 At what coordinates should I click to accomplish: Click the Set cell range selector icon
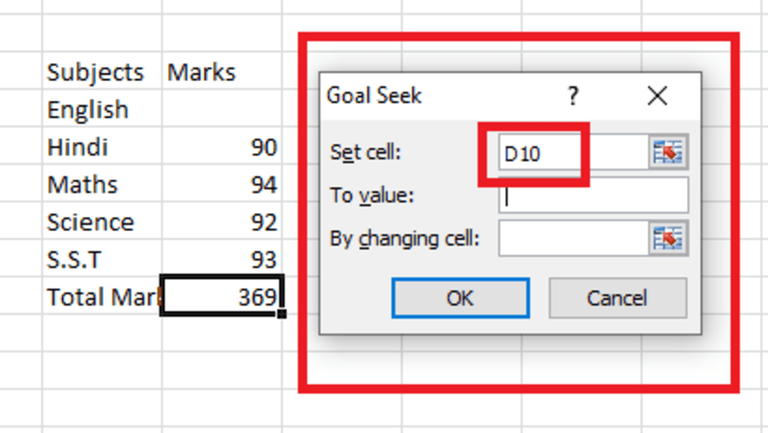[x=667, y=152]
